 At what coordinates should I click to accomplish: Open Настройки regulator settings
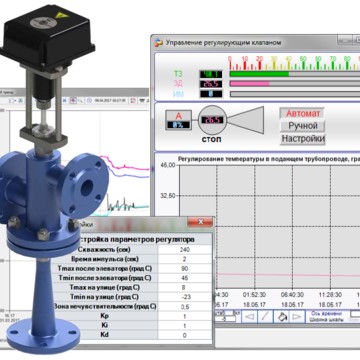(303, 139)
